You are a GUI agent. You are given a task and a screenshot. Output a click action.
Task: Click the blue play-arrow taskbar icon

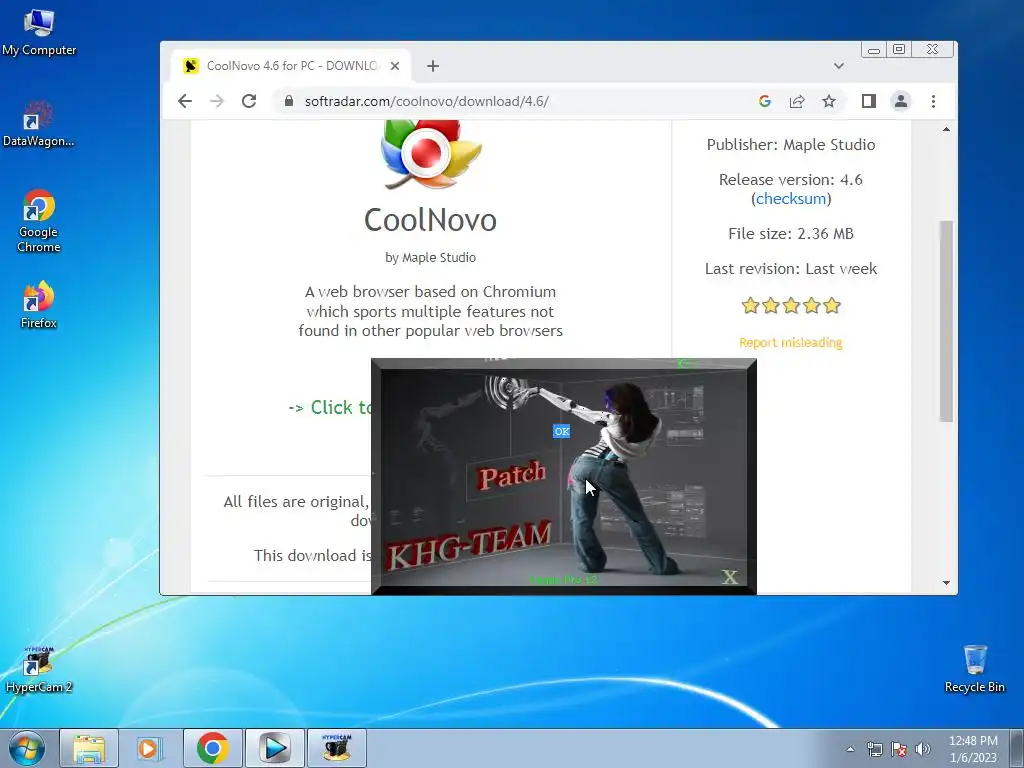click(274, 748)
